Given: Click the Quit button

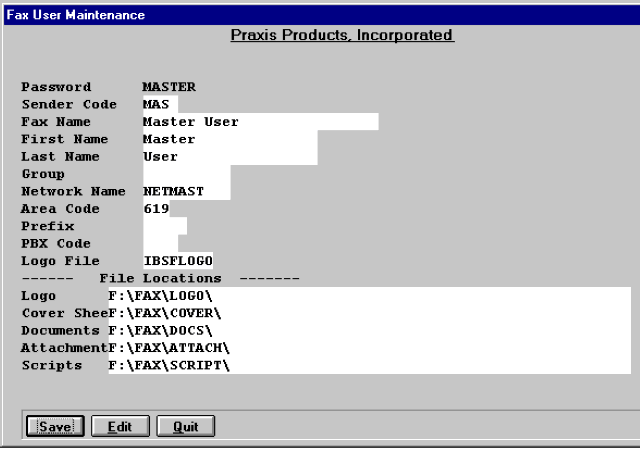Looking at the screenshot, I should pos(186,426).
